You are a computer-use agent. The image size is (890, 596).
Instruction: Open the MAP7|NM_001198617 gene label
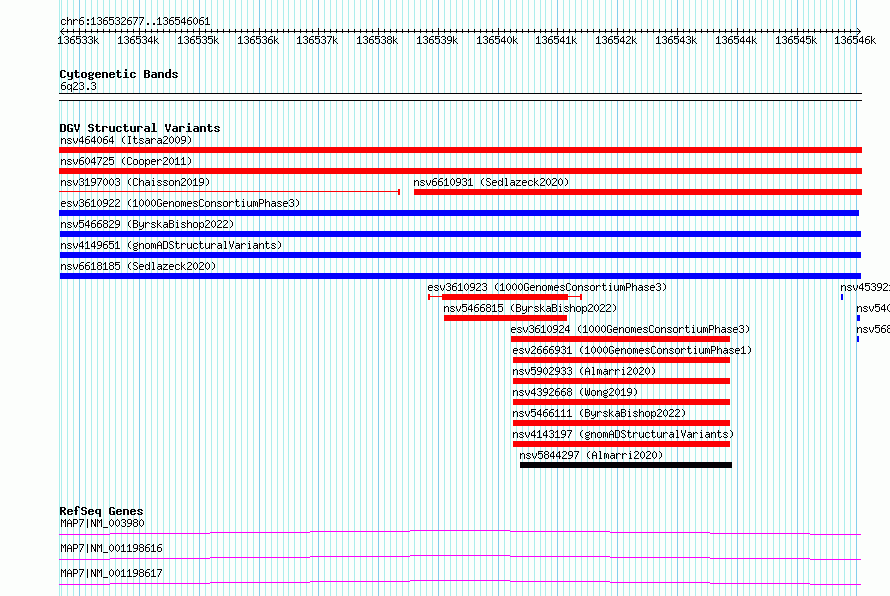point(111,573)
